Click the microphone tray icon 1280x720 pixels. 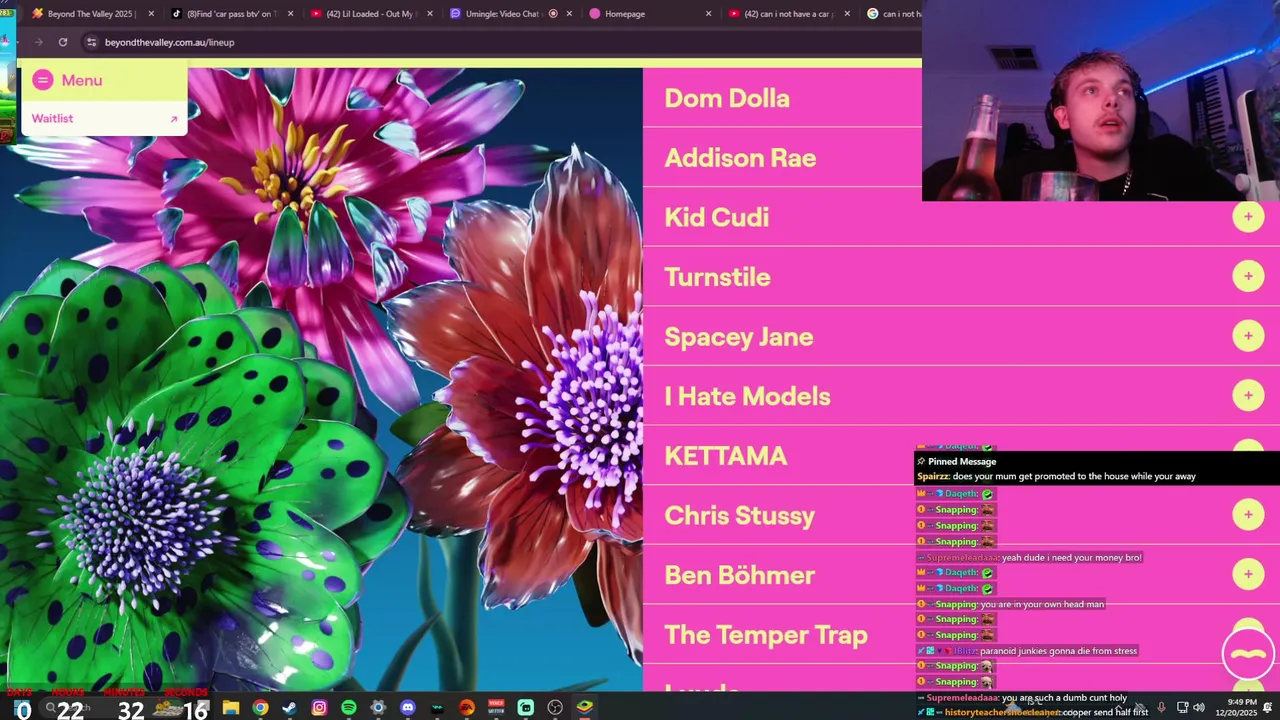click(1161, 708)
